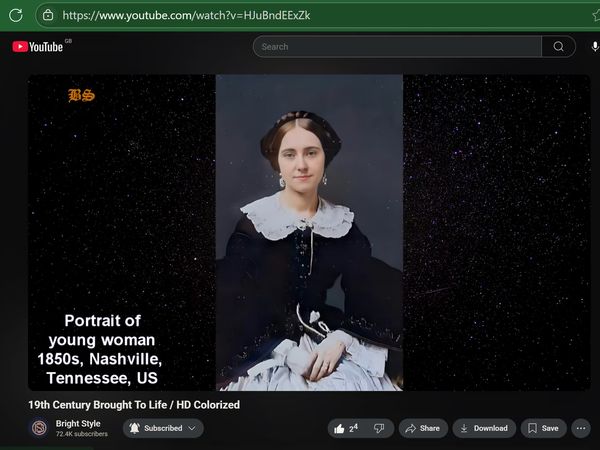Open Bright Style channel avatar
This screenshot has height=450, width=600.
(x=39, y=428)
